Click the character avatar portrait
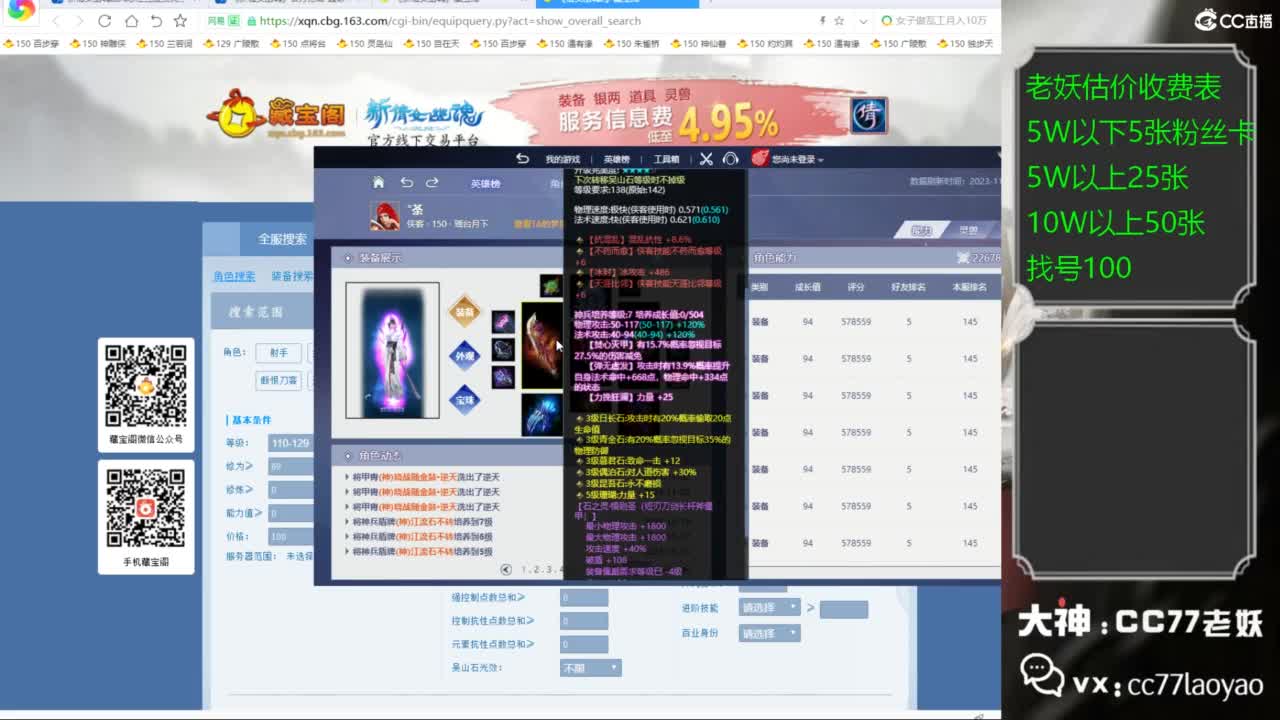This screenshot has width=1280, height=720. point(385,216)
